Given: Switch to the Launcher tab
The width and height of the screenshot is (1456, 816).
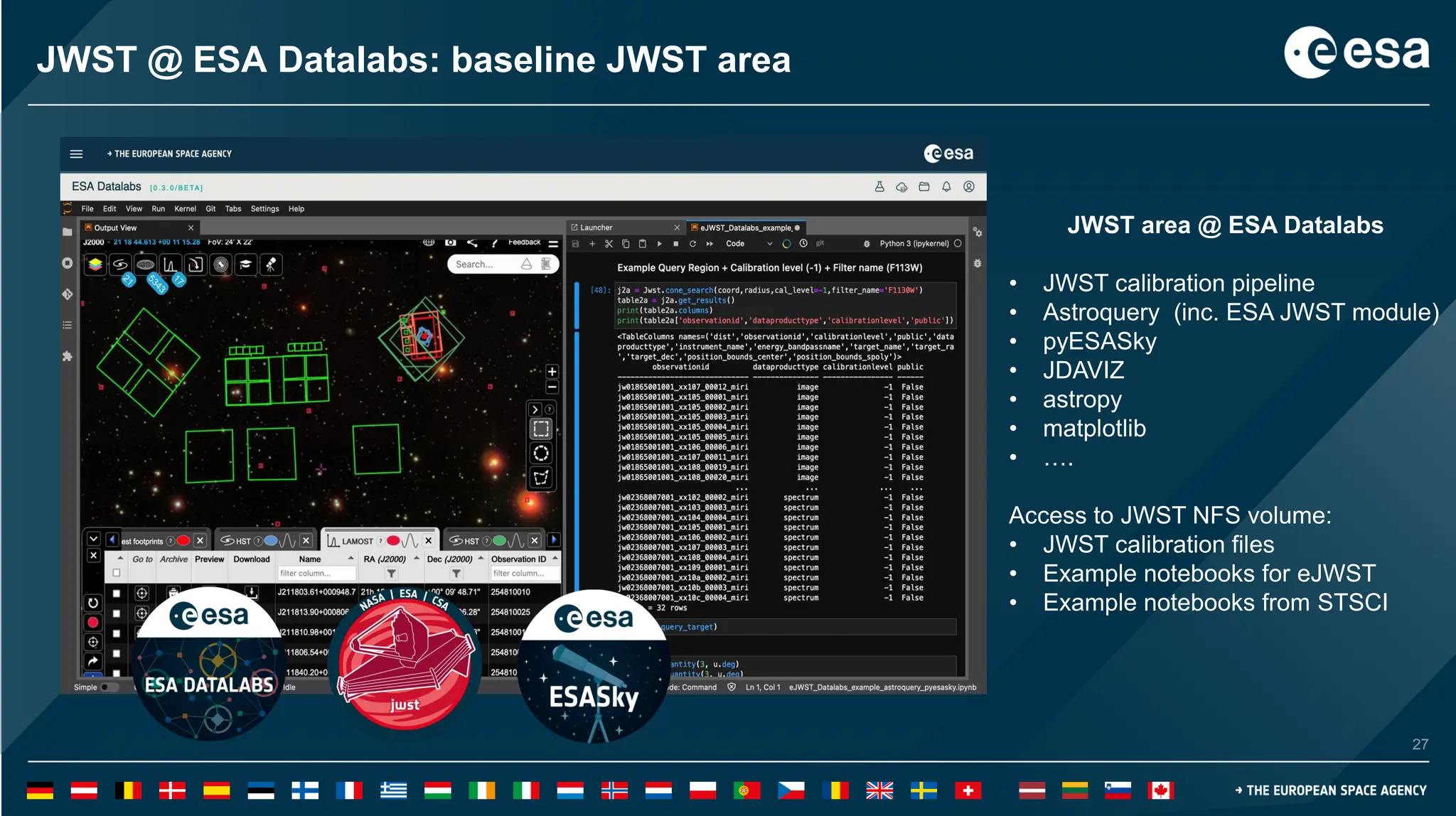Looking at the screenshot, I should tap(625, 227).
